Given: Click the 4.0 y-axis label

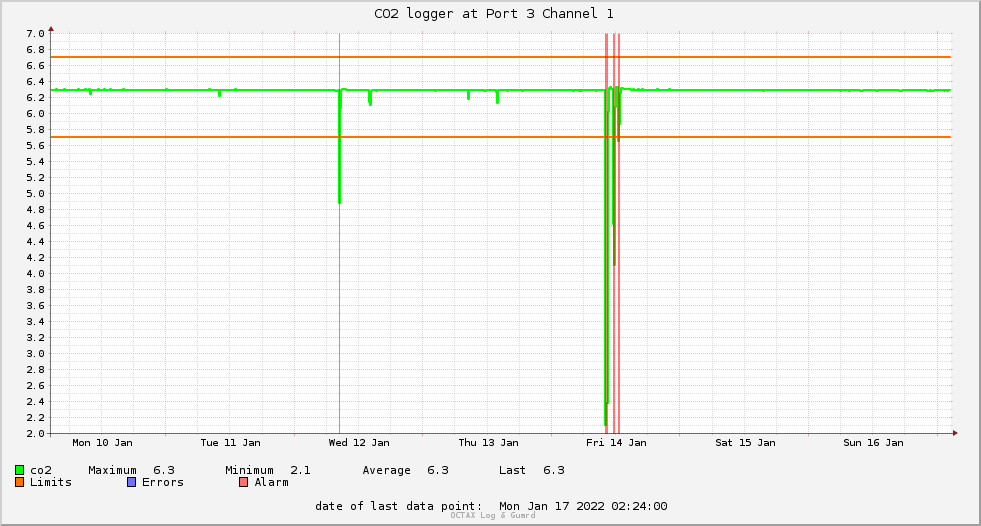Looking at the screenshot, I should 35,273.
